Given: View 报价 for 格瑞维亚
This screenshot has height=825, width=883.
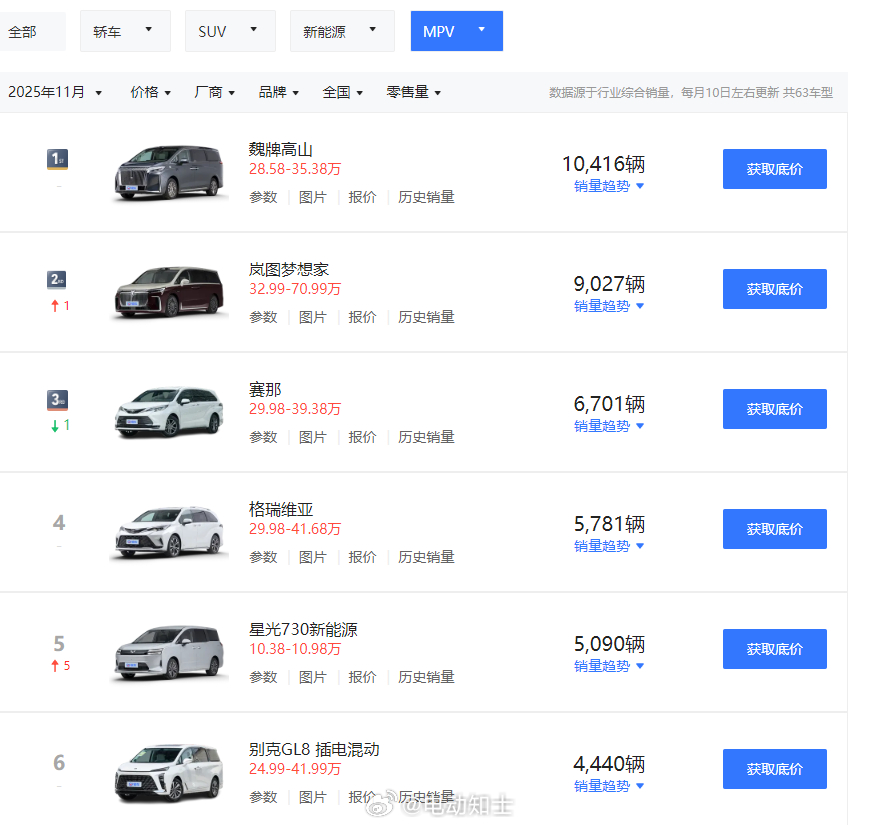Looking at the screenshot, I should click(362, 557).
